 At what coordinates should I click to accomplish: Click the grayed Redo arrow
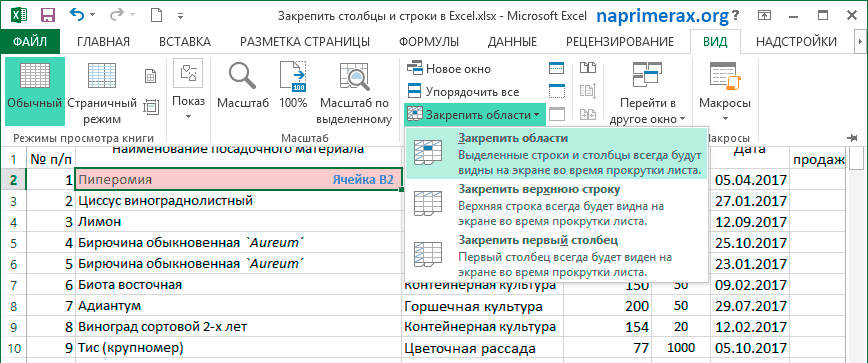[x=117, y=15]
